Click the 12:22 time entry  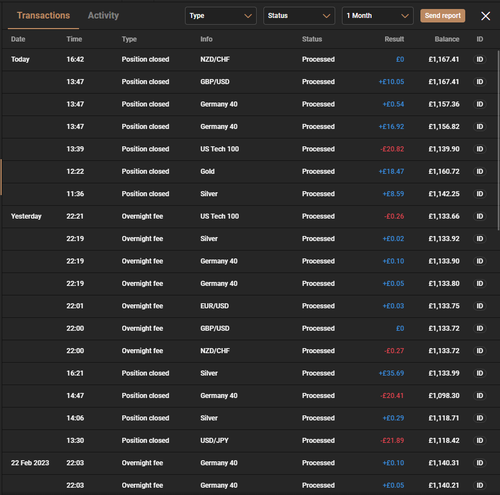(x=75, y=171)
